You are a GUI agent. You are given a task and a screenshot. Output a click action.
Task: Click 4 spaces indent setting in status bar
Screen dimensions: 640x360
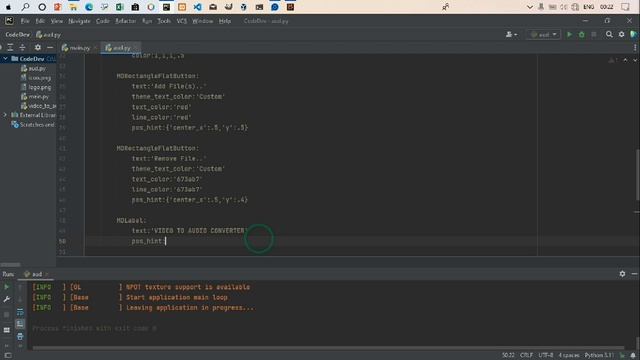[x=569, y=356]
